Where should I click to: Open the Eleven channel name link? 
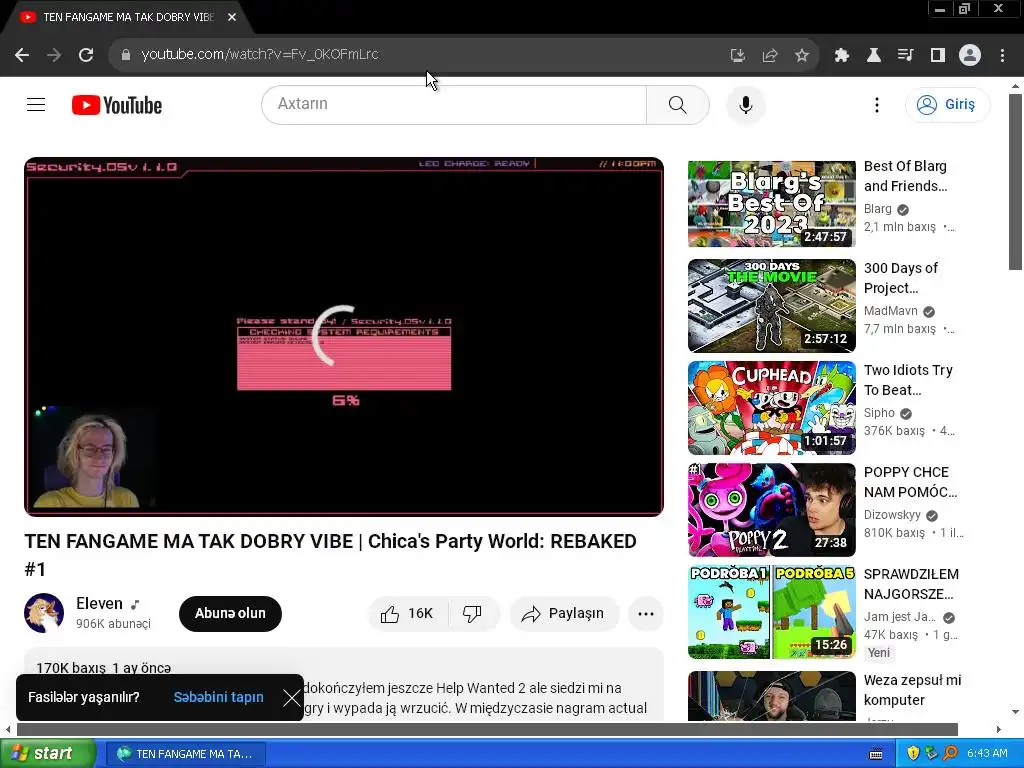[x=99, y=603]
